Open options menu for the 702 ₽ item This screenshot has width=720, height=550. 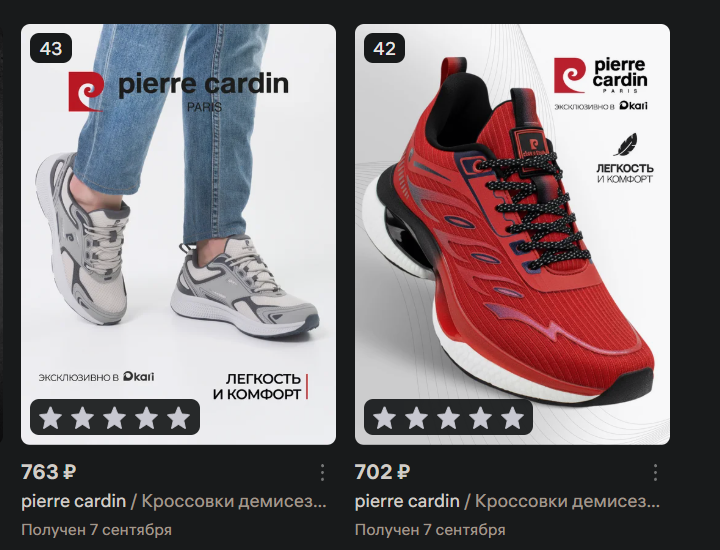655,472
